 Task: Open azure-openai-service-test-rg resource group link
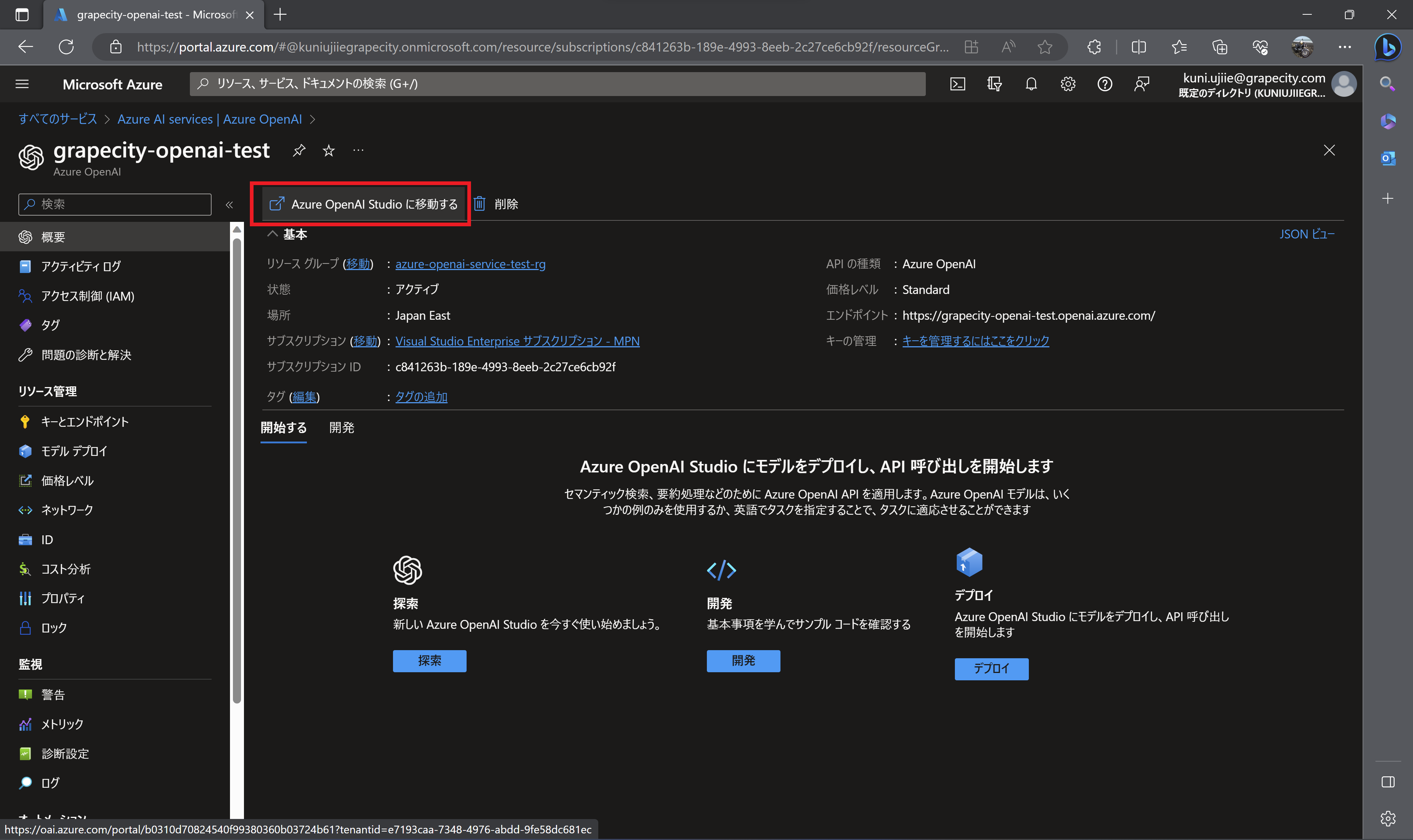tap(470, 264)
